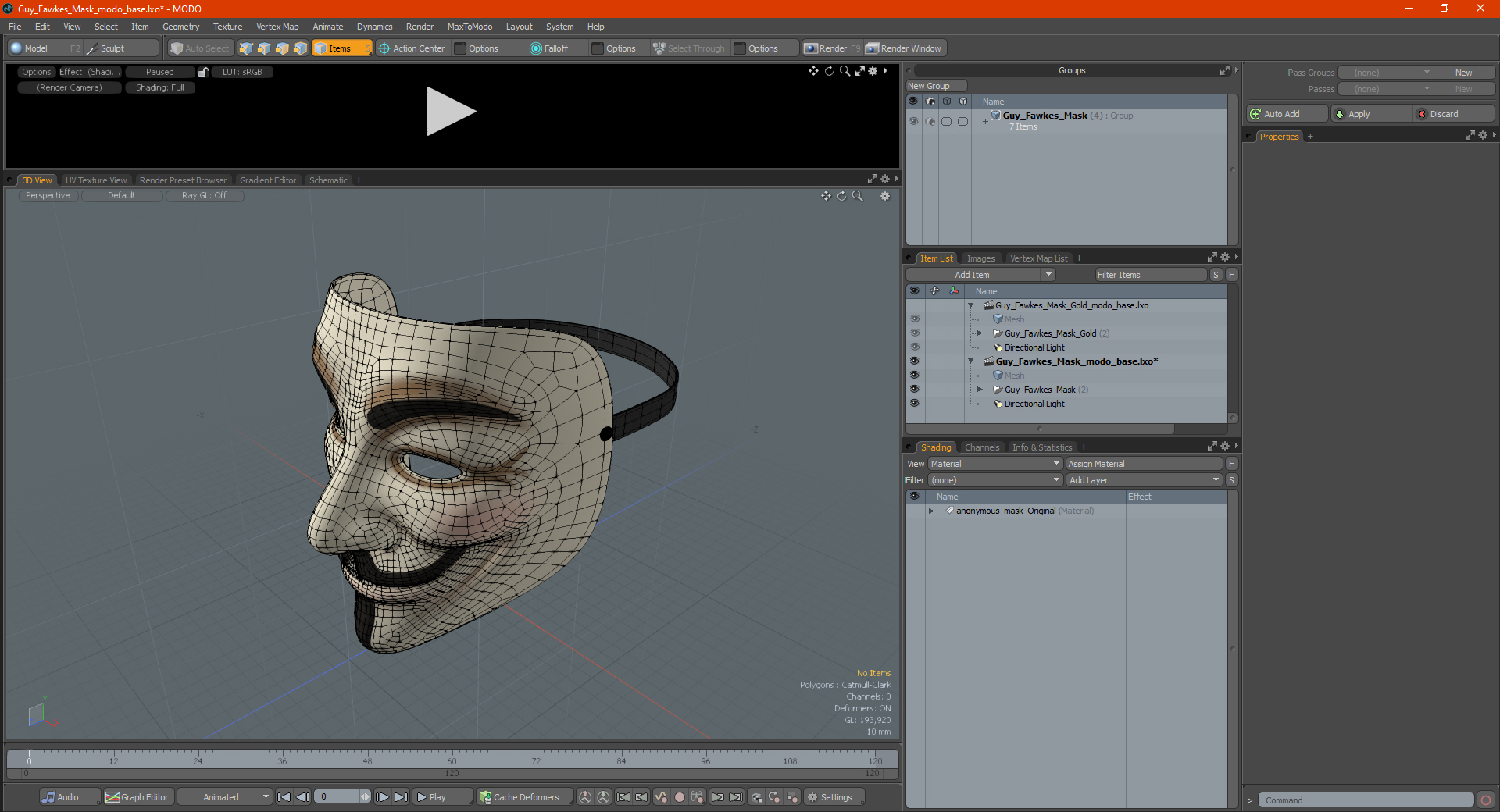This screenshot has height=812, width=1500.
Task: Toggle visibility of Guy_Fawkes_Mask group
Action: (913, 121)
